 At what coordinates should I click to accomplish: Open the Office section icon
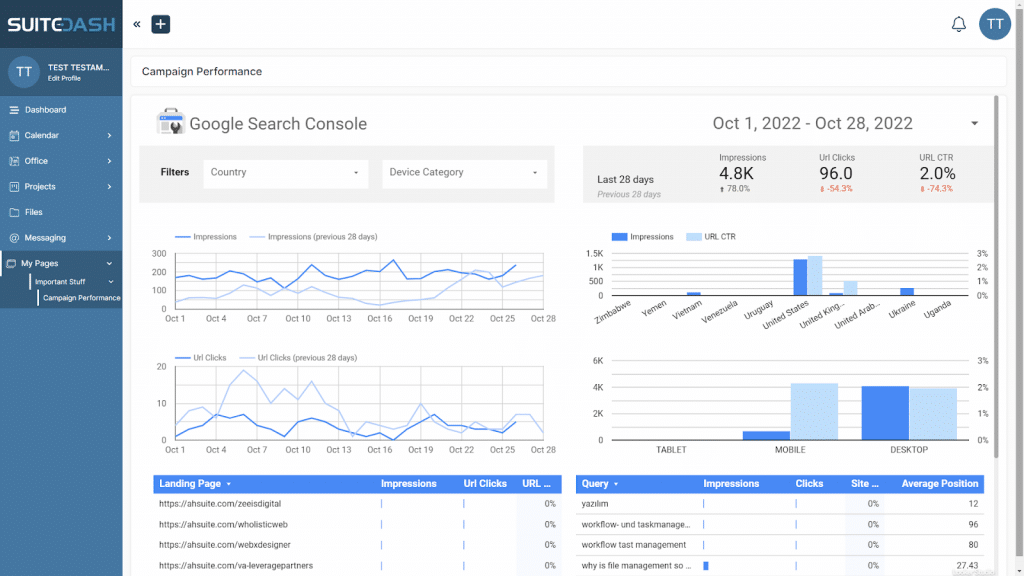14,161
